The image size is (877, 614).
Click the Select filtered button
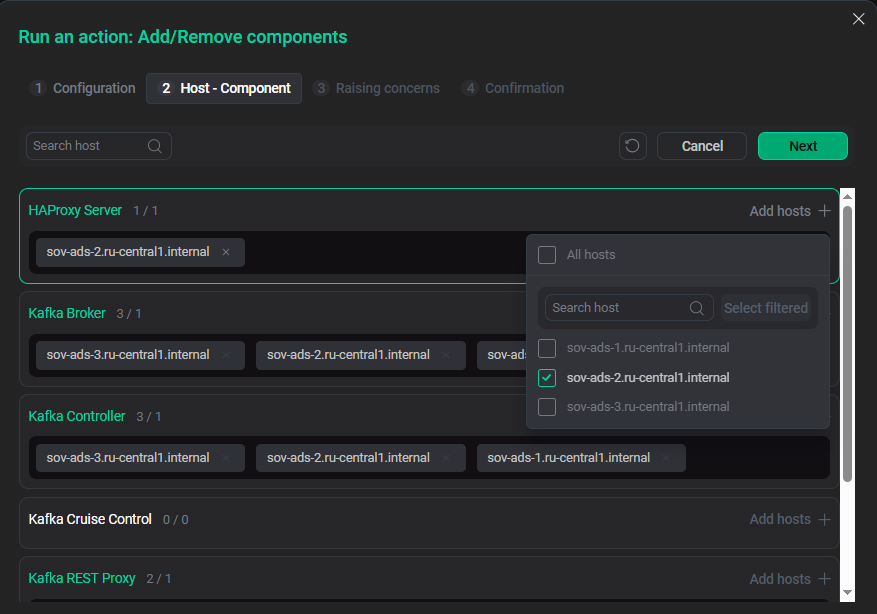point(766,308)
